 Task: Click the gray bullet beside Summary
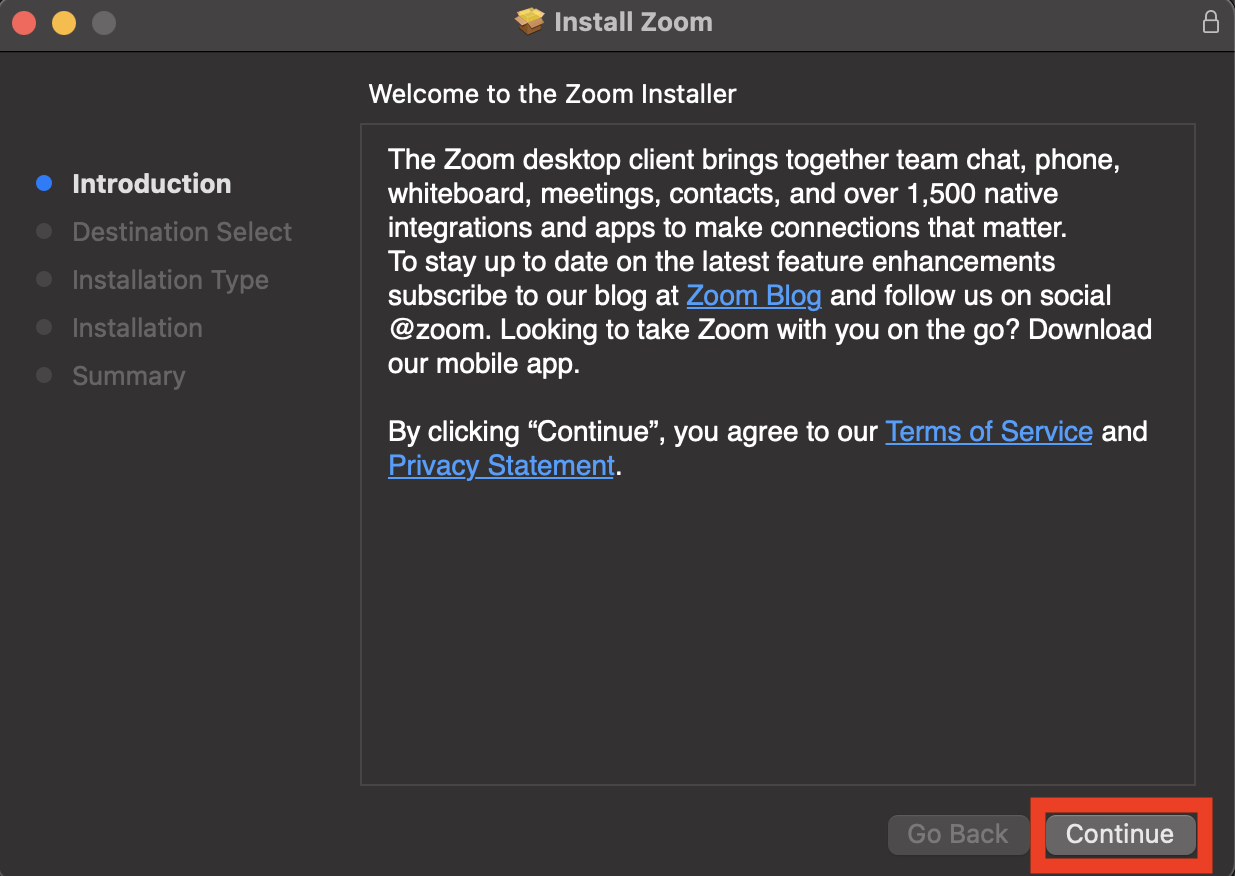[x=44, y=375]
